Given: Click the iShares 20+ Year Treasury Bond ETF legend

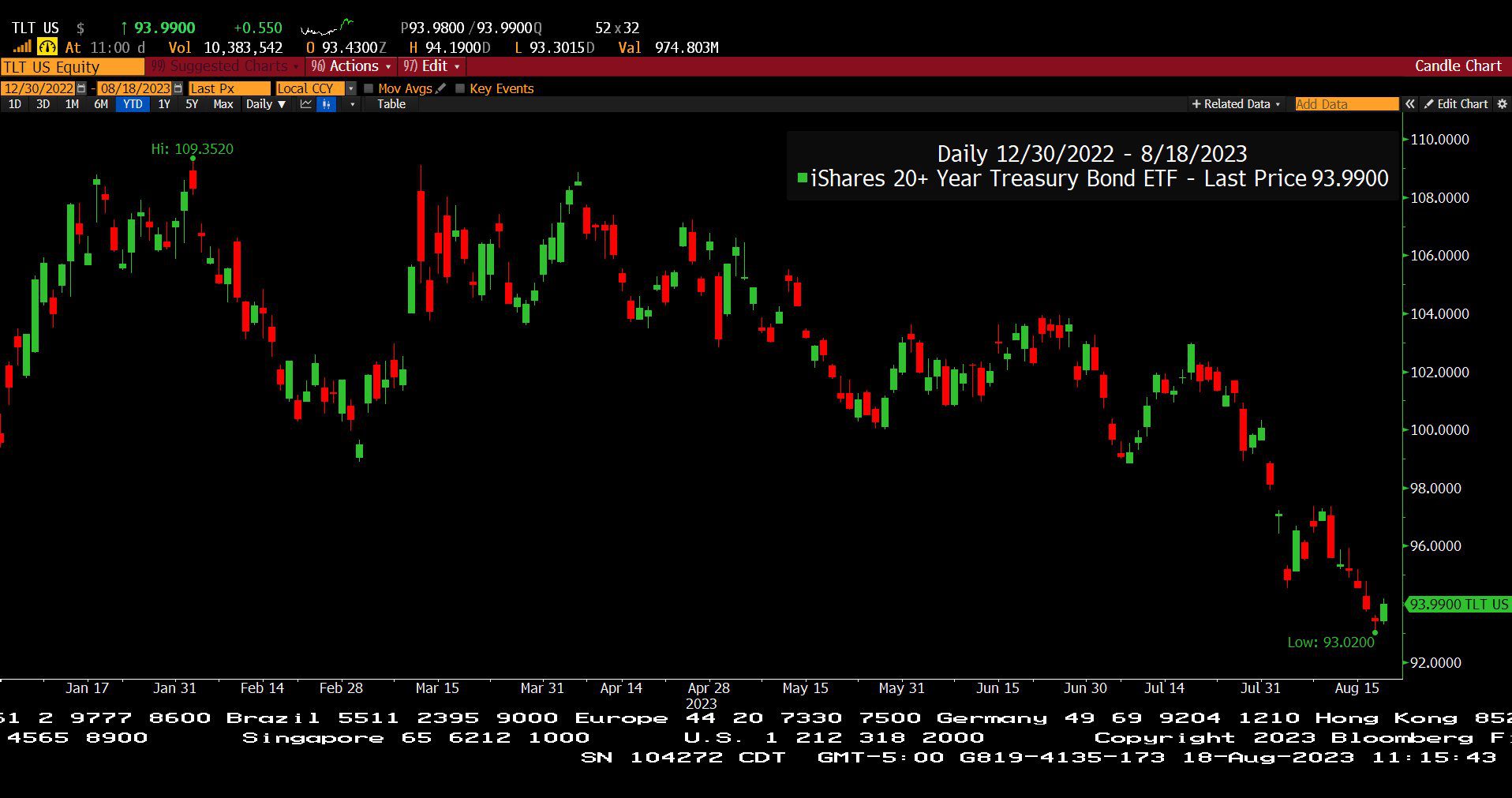Looking at the screenshot, I should pos(1099,178).
